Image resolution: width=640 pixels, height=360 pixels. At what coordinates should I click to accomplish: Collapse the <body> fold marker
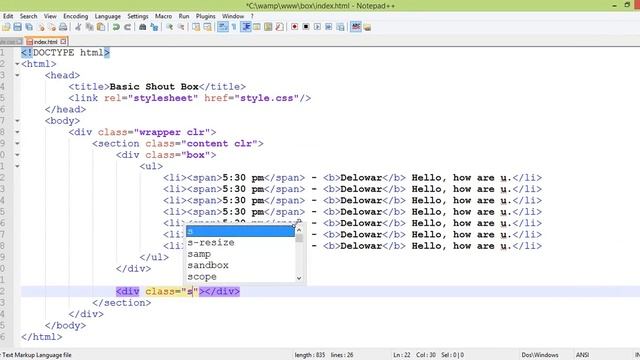(x=17, y=121)
